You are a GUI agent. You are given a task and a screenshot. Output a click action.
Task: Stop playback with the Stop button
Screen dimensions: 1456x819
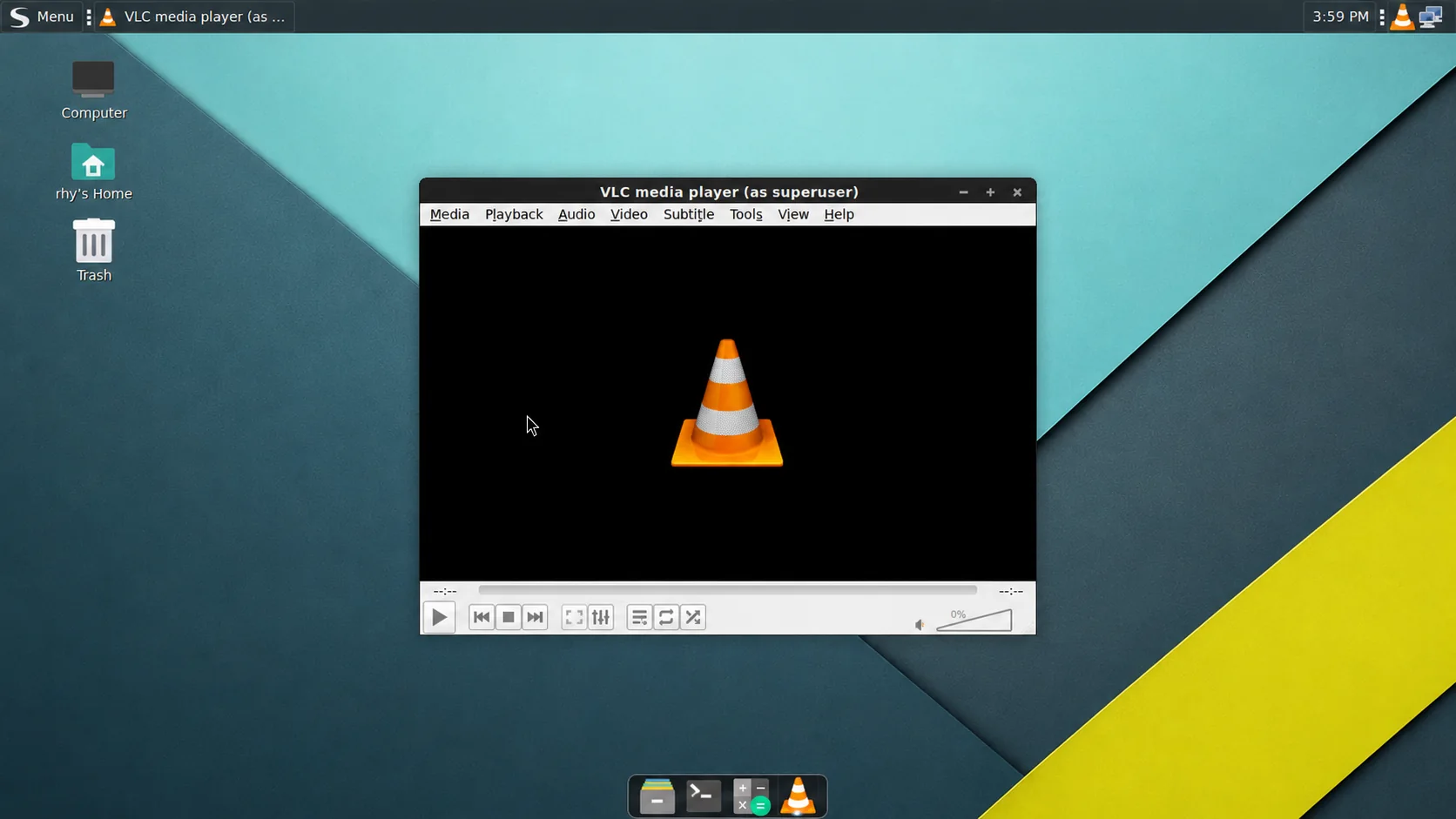click(509, 617)
